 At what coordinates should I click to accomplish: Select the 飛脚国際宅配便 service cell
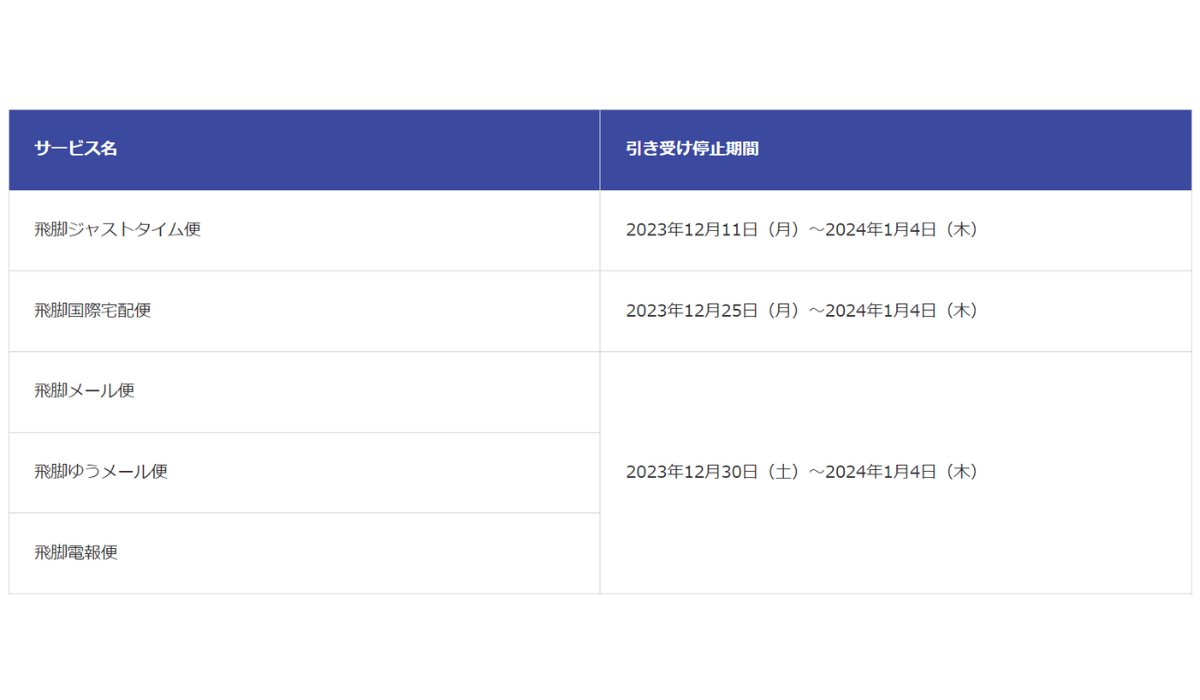[x=304, y=312]
